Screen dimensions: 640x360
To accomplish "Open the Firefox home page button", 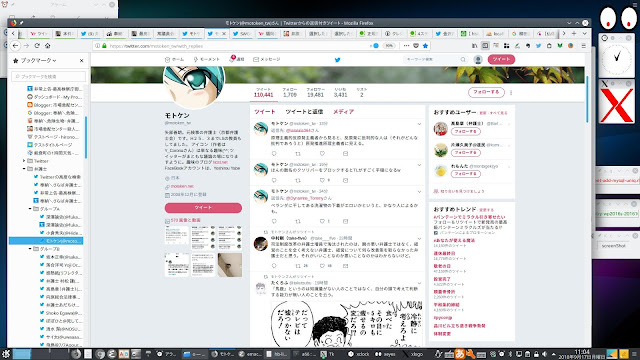I will tap(48, 46).
